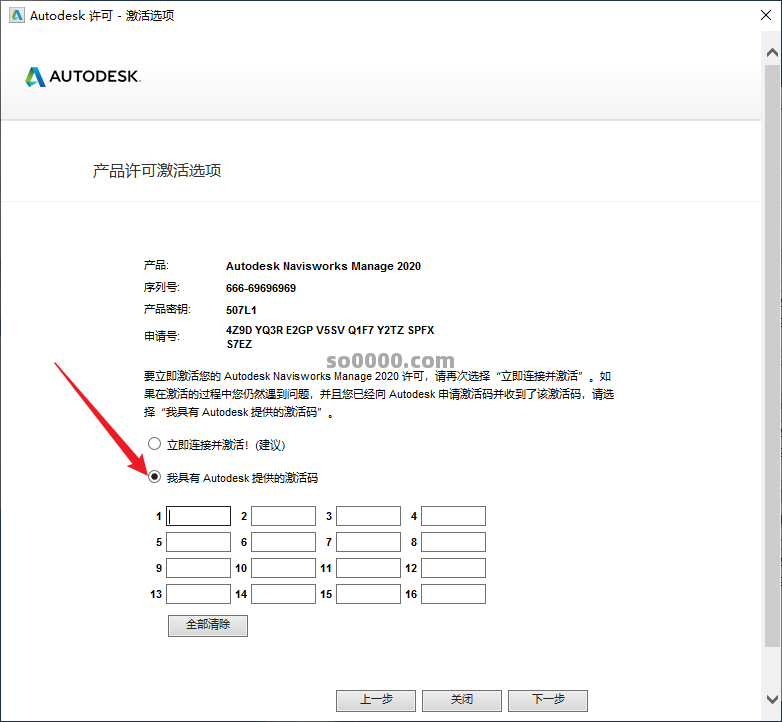Click the Autodesk logo in the header
This screenshot has height=722, width=782.
click(83, 77)
